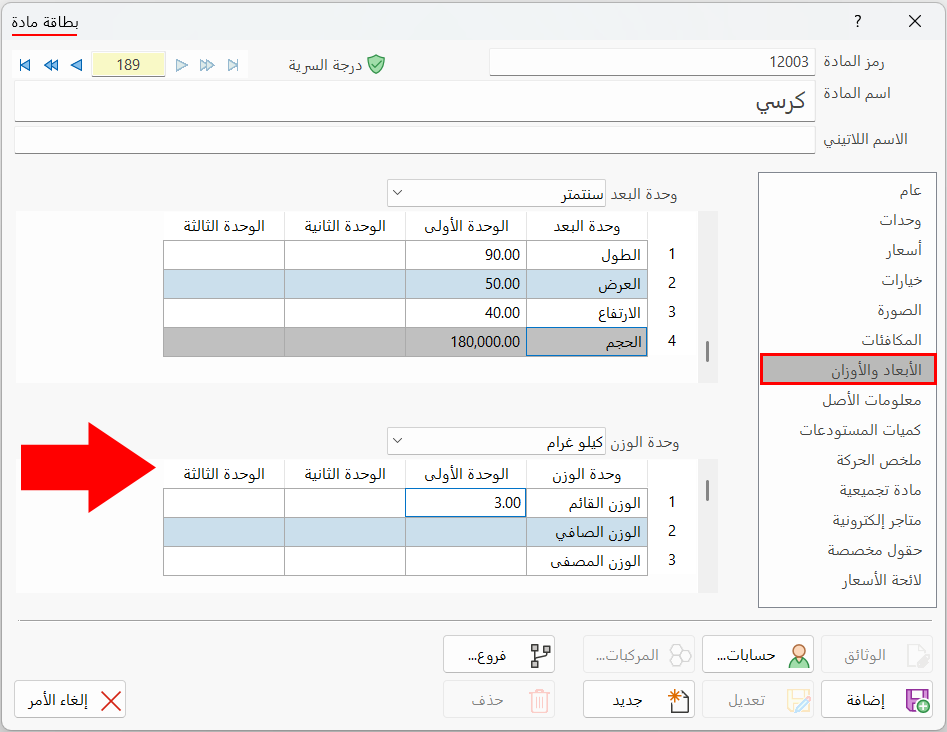Image resolution: width=947 pixels, height=732 pixels.
Task: Click the help question mark in title bar
Action: pos(858,22)
